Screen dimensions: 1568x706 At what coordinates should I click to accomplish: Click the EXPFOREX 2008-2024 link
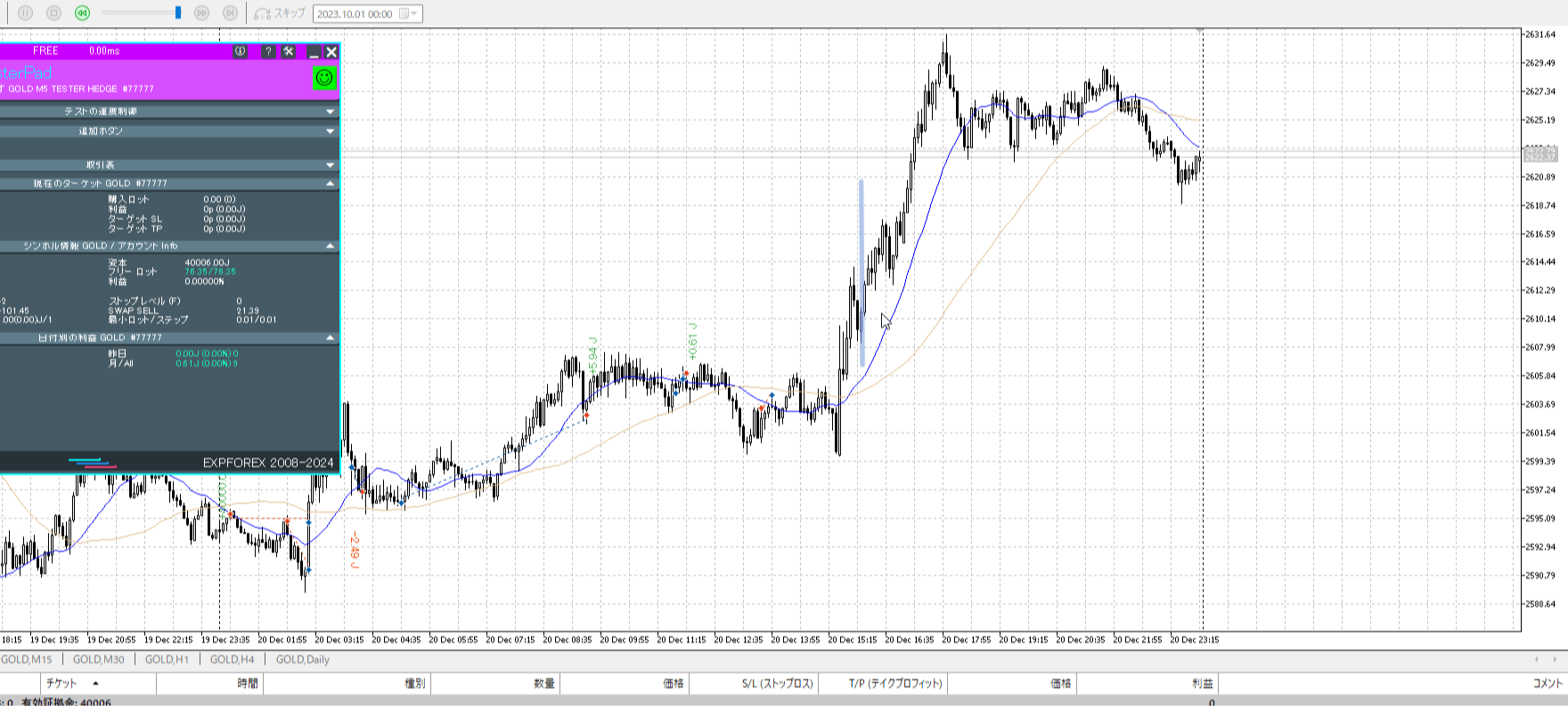click(x=267, y=463)
